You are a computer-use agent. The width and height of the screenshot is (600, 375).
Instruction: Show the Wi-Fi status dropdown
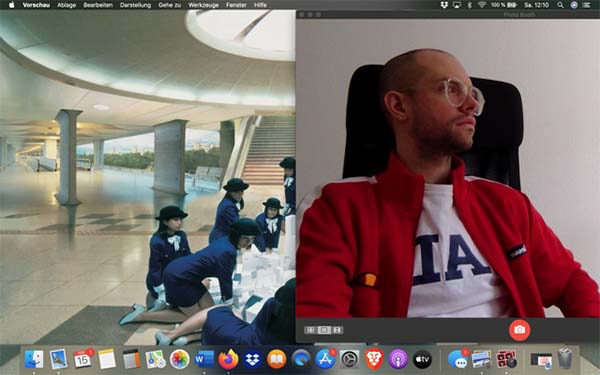click(x=482, y=5)
